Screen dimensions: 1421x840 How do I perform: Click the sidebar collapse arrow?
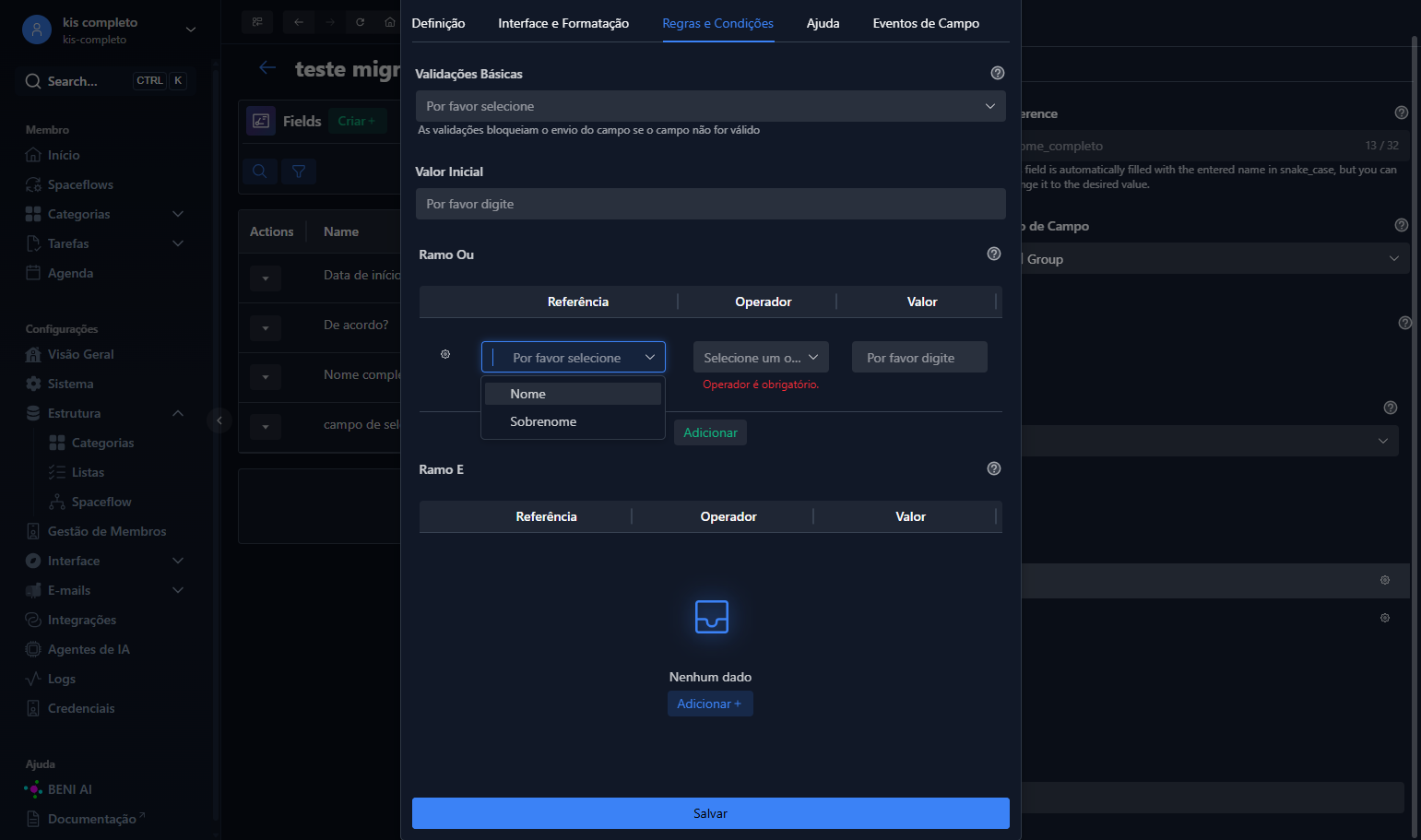click(x=219, y=420)
